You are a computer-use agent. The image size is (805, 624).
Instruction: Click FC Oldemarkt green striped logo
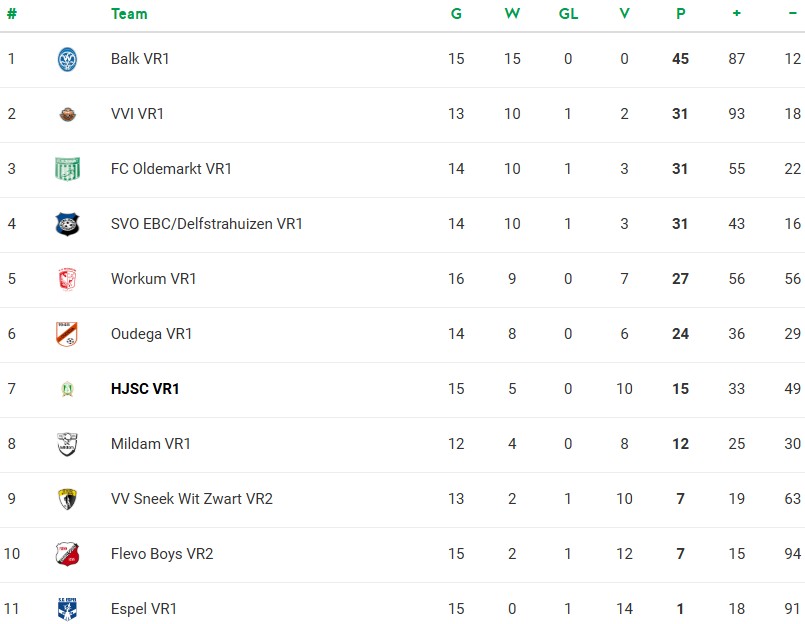pos(67,169)
